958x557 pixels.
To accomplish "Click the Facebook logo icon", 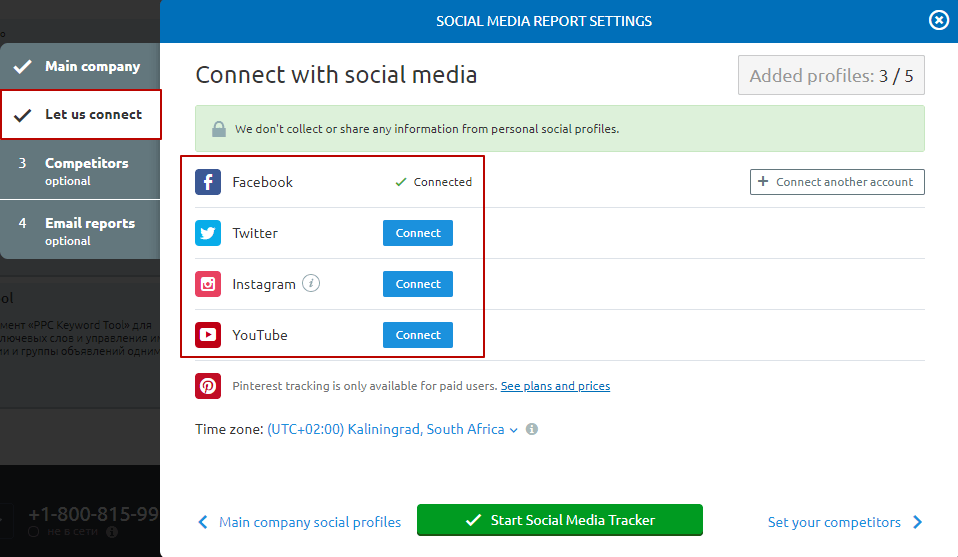I will point(208,182).
